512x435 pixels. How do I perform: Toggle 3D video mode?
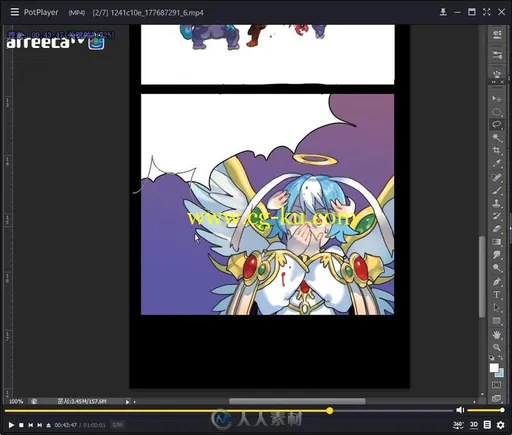click(474, 425)
